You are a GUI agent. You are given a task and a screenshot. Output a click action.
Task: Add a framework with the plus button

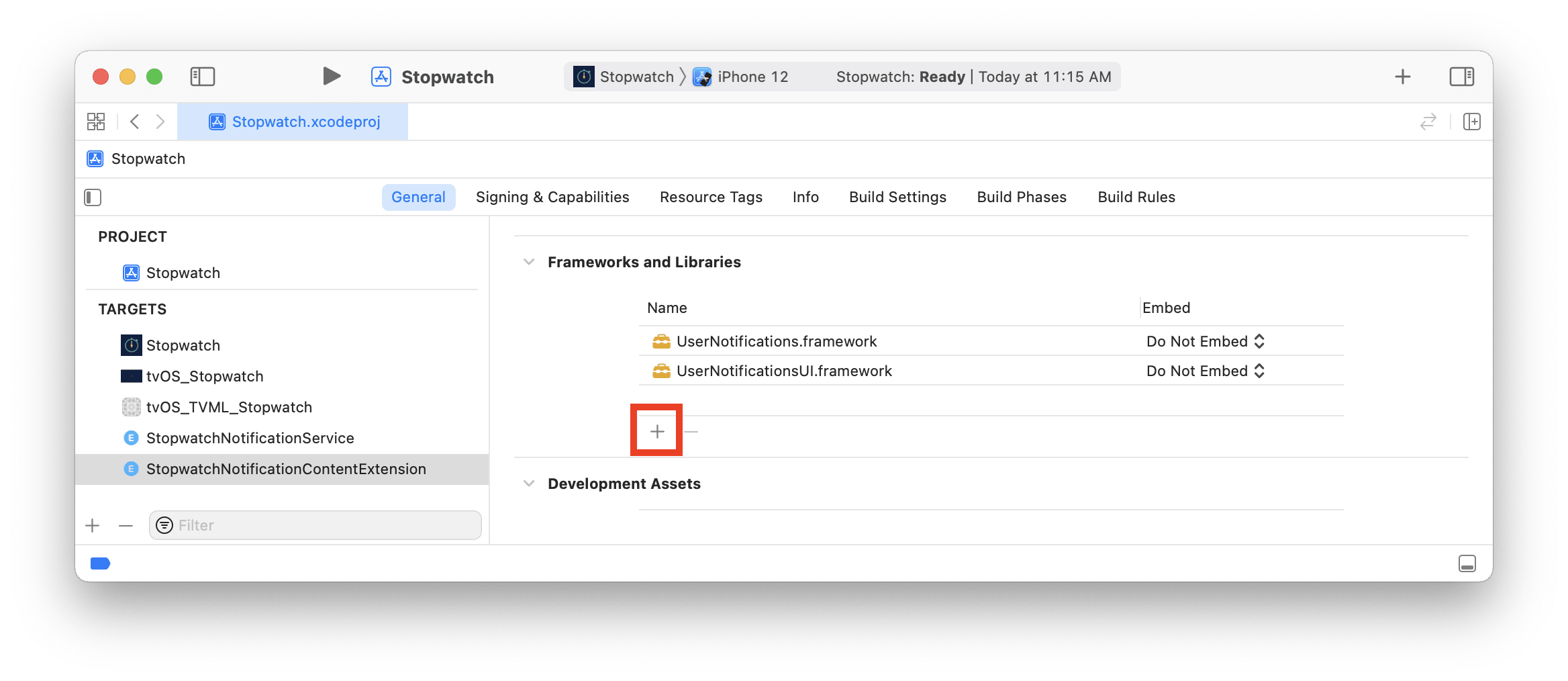point(656,430)
